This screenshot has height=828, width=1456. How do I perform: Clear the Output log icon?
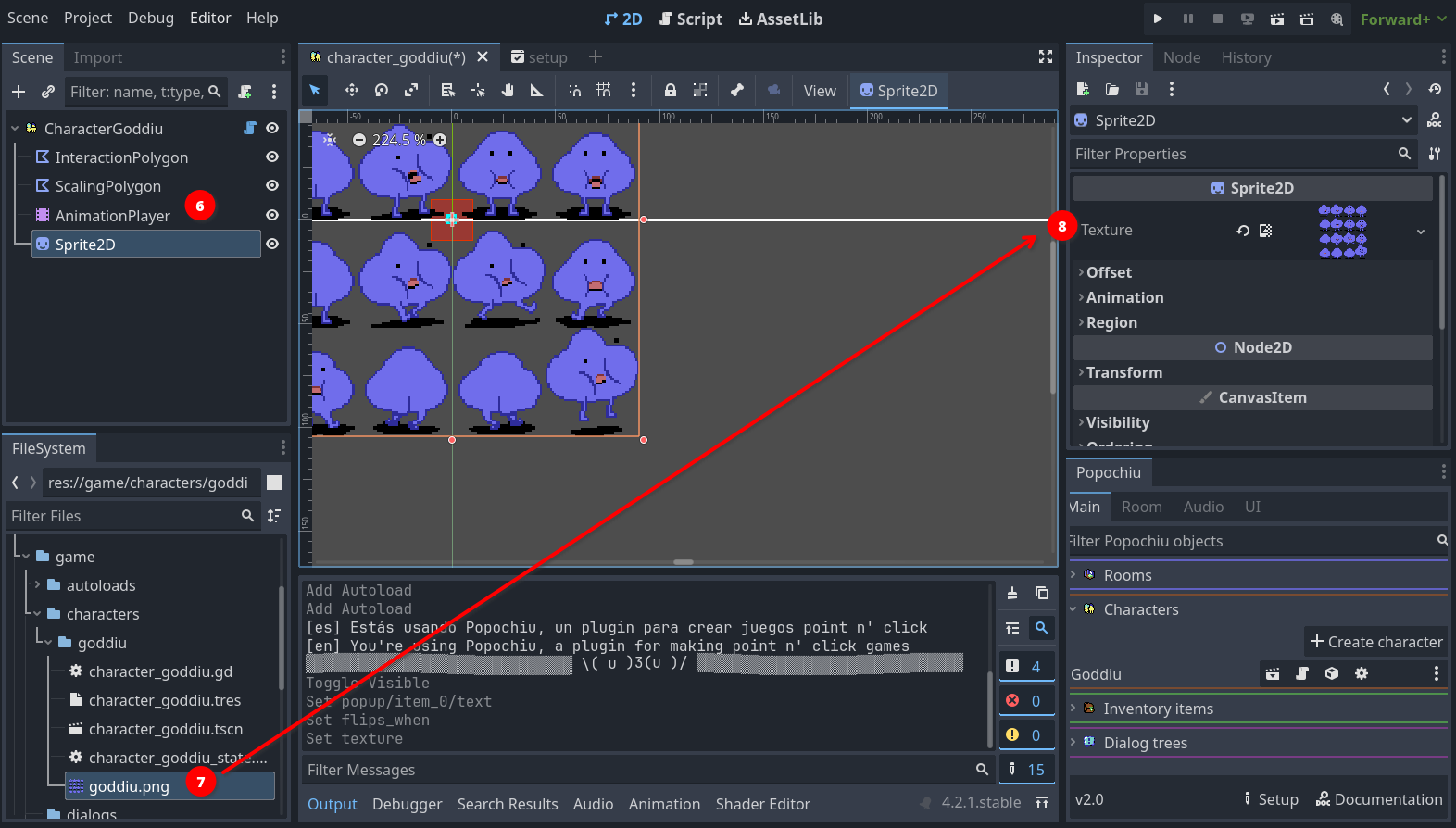(x=1012, y=593)
